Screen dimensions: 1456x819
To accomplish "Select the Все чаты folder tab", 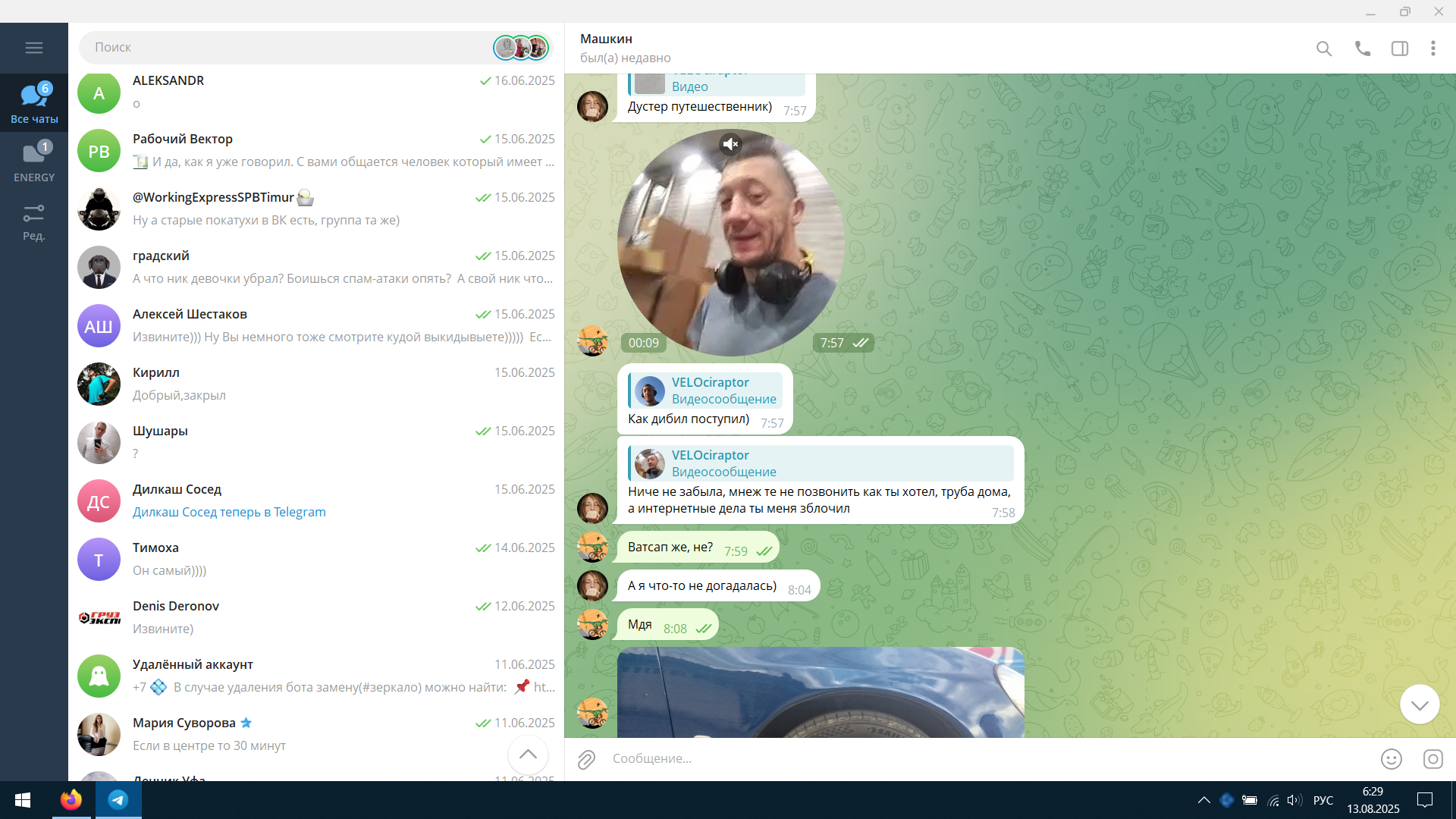I will click(x=34, y=102).
